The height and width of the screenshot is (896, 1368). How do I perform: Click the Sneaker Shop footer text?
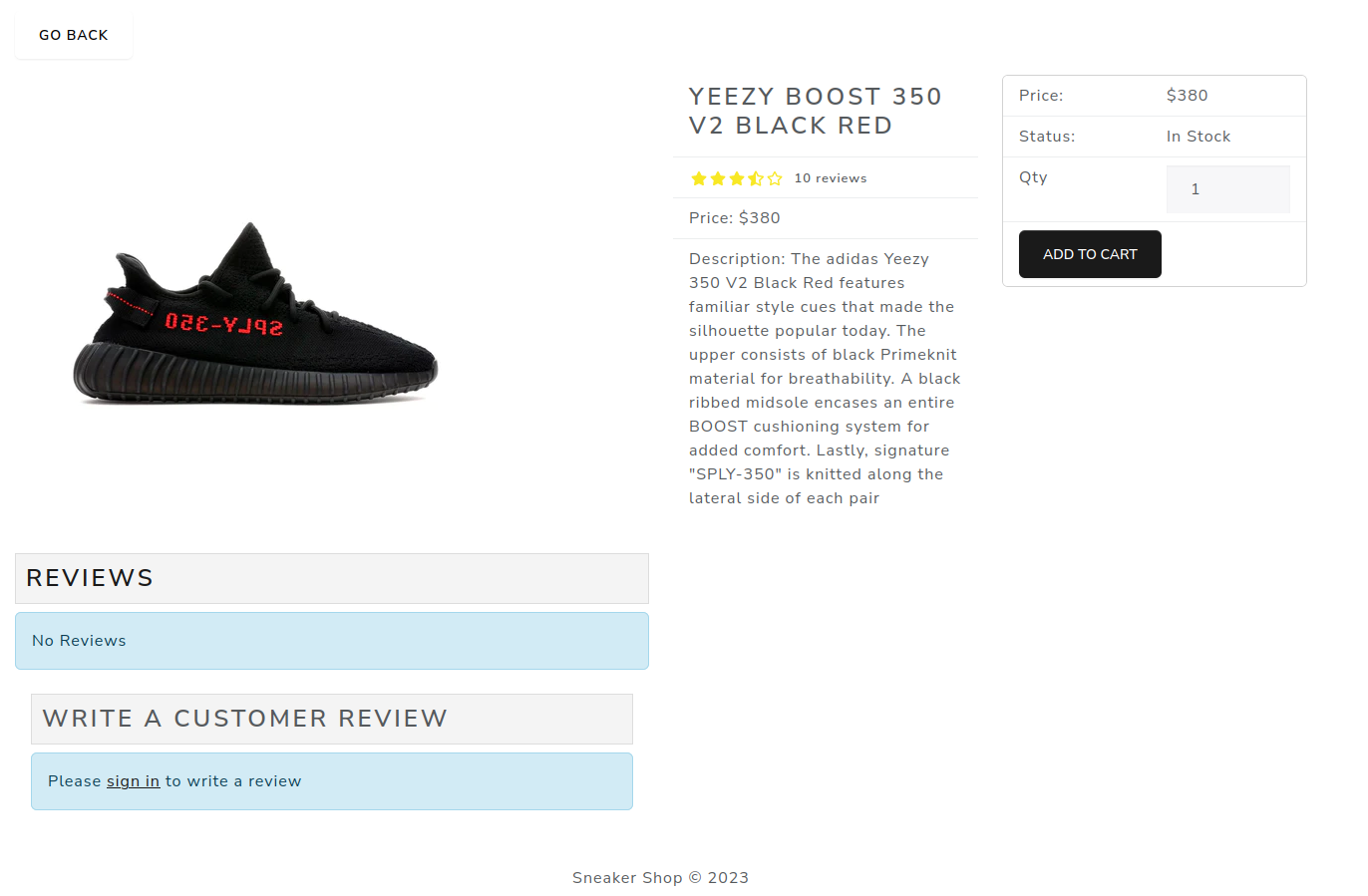(659, 877)
